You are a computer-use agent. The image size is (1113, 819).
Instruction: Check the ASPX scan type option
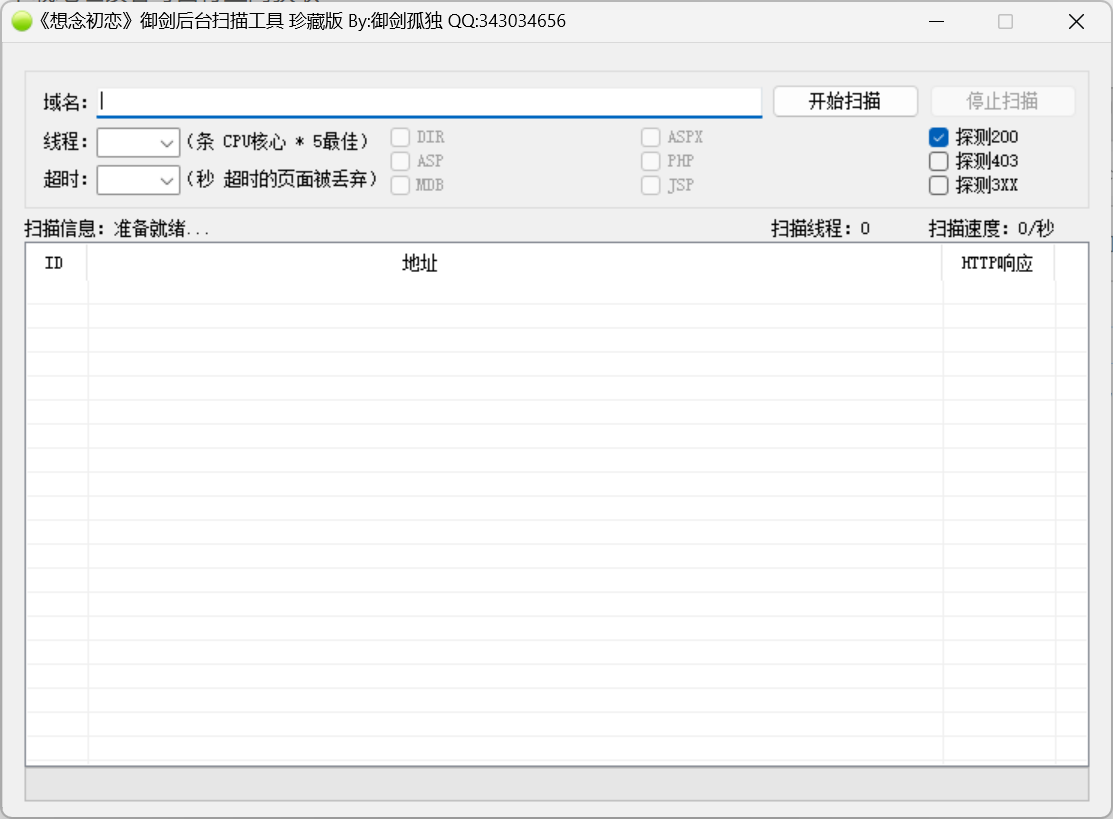(x=651, y=137)
